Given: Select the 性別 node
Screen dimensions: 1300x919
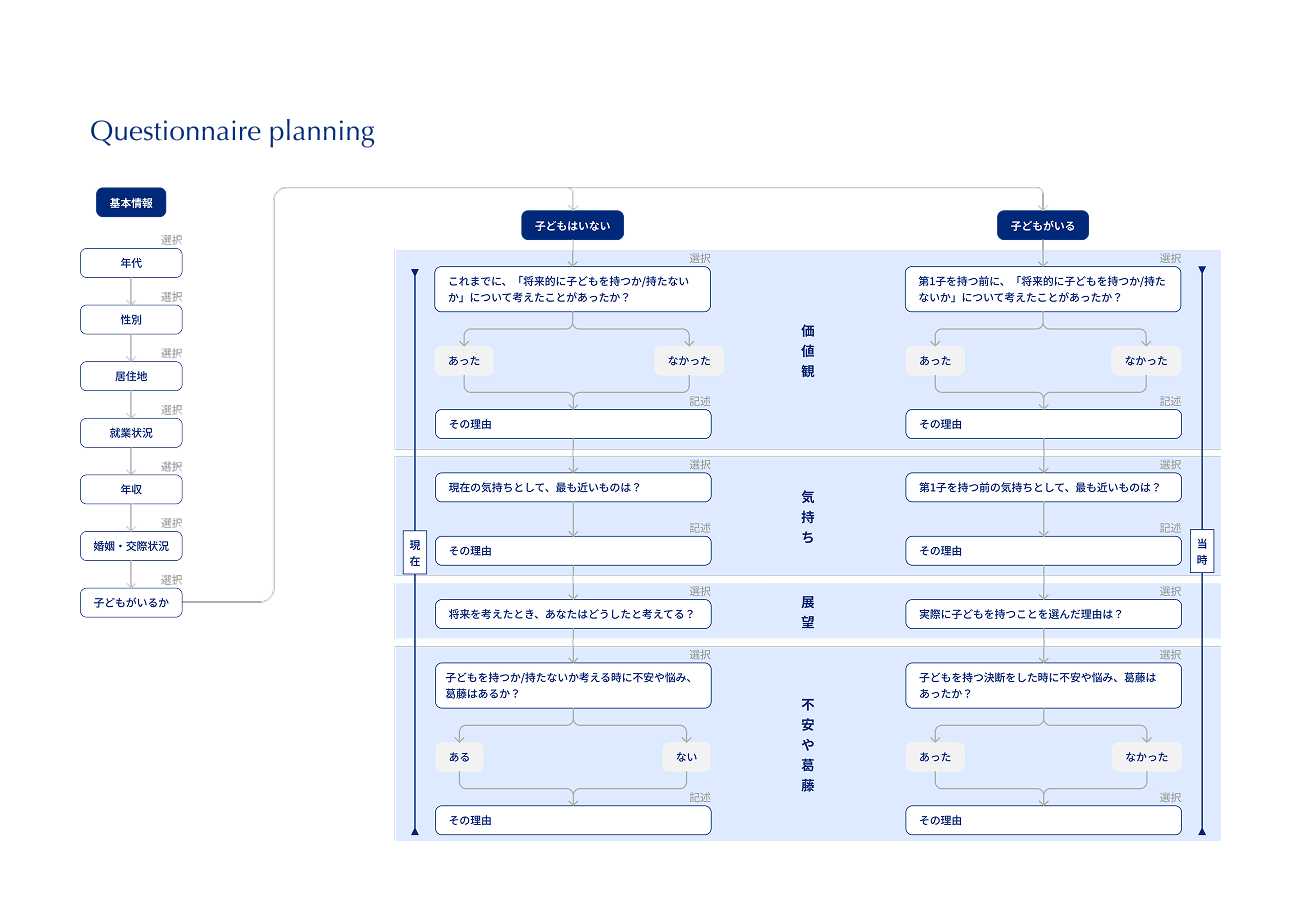Looking at the screenshot, I should pos(131,320).
